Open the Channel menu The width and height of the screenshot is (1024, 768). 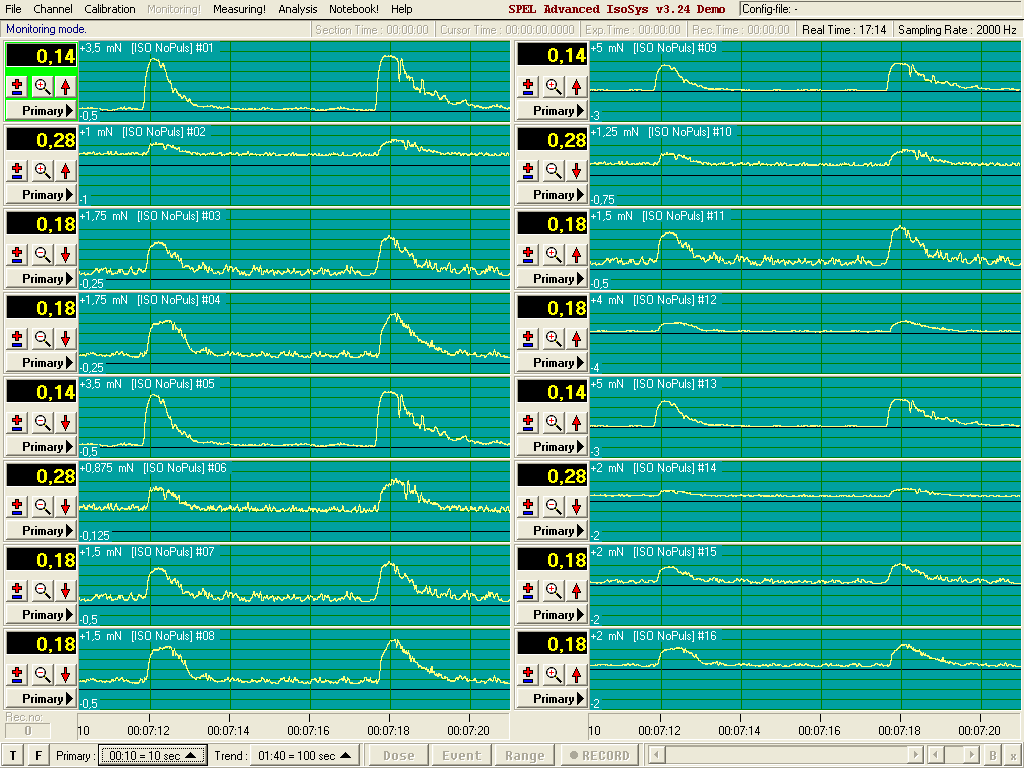(53, 9)
